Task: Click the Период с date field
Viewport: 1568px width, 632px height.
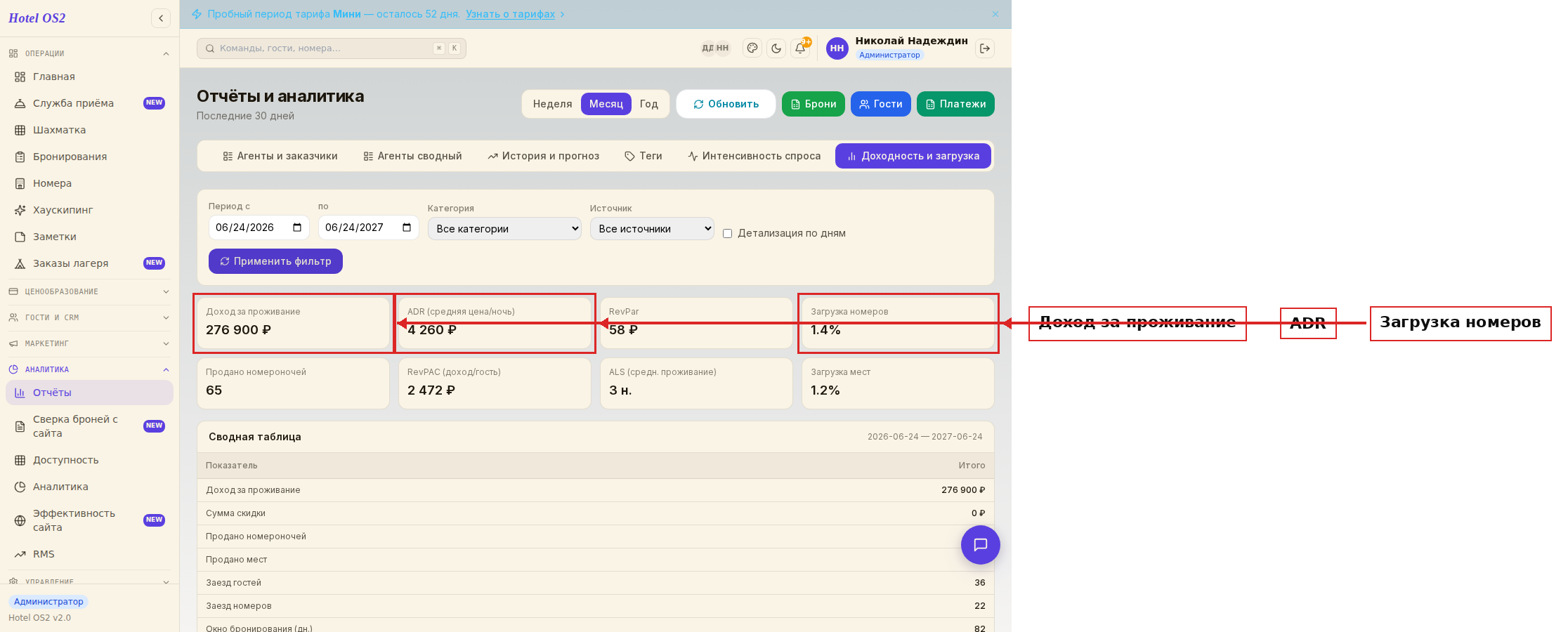Action: coord(259,228)
